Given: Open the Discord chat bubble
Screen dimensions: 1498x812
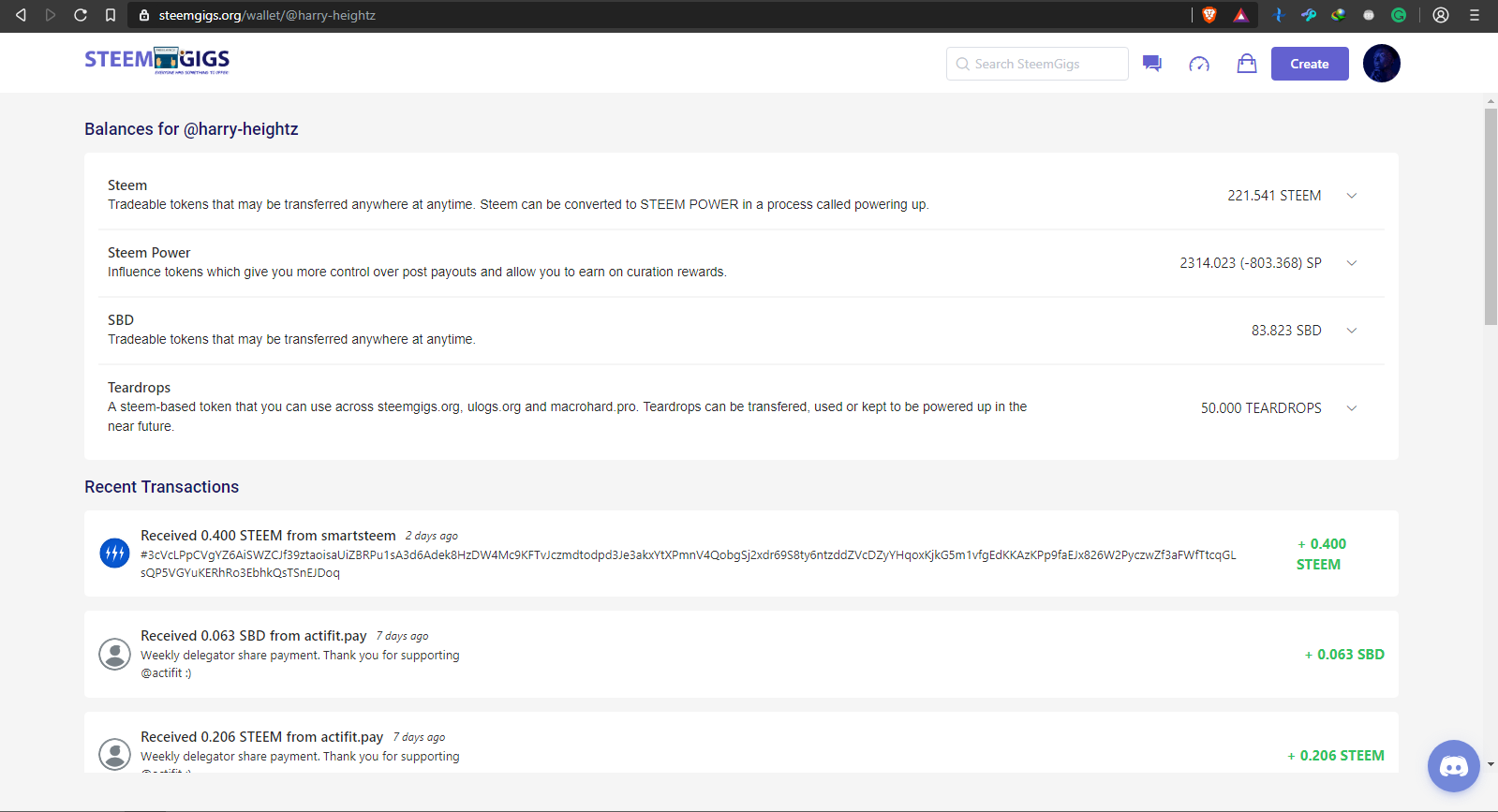Looking at the screenshot, I should (x=1454, y=766).
